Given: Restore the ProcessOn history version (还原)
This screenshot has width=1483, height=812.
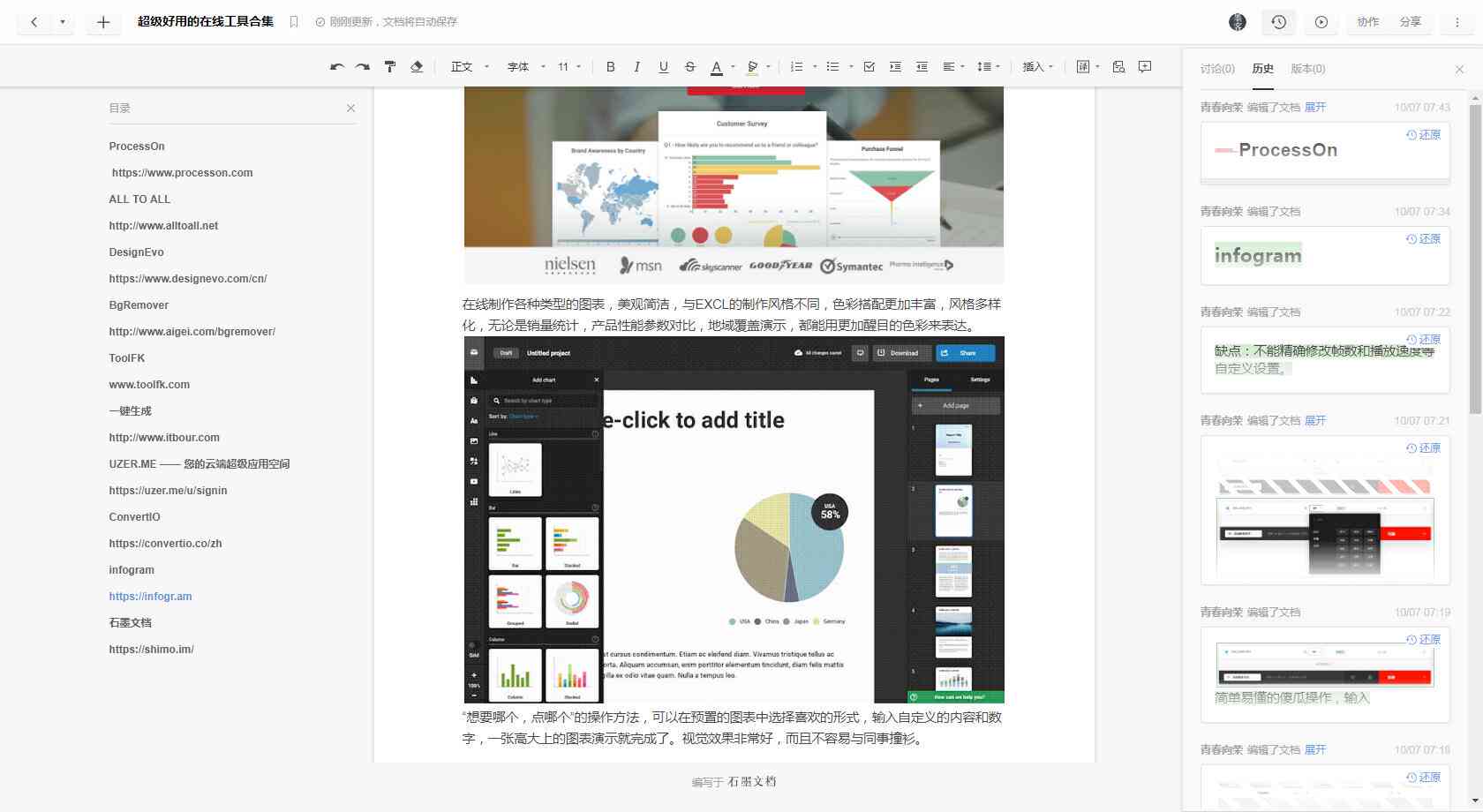Looking at the screenshot, I should (1423, 135).
